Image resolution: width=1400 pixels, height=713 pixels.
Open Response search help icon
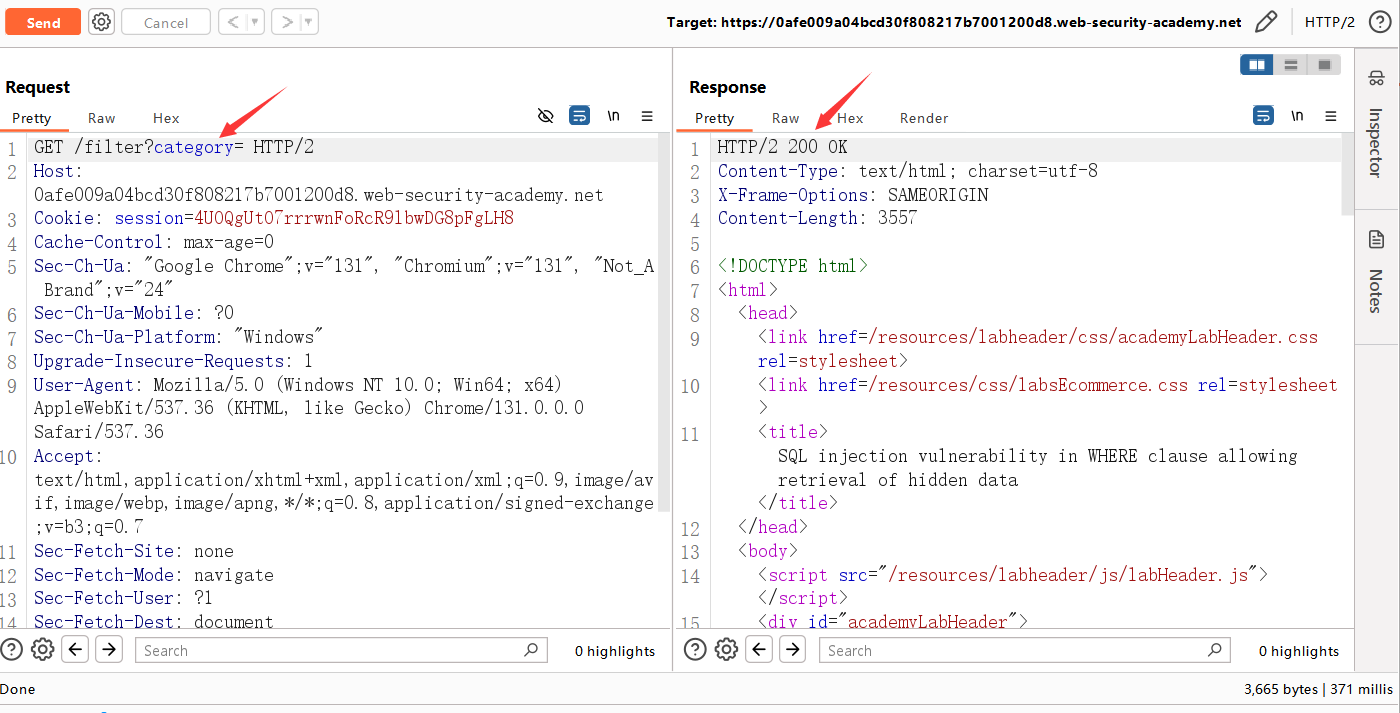(x=695, y=650)
